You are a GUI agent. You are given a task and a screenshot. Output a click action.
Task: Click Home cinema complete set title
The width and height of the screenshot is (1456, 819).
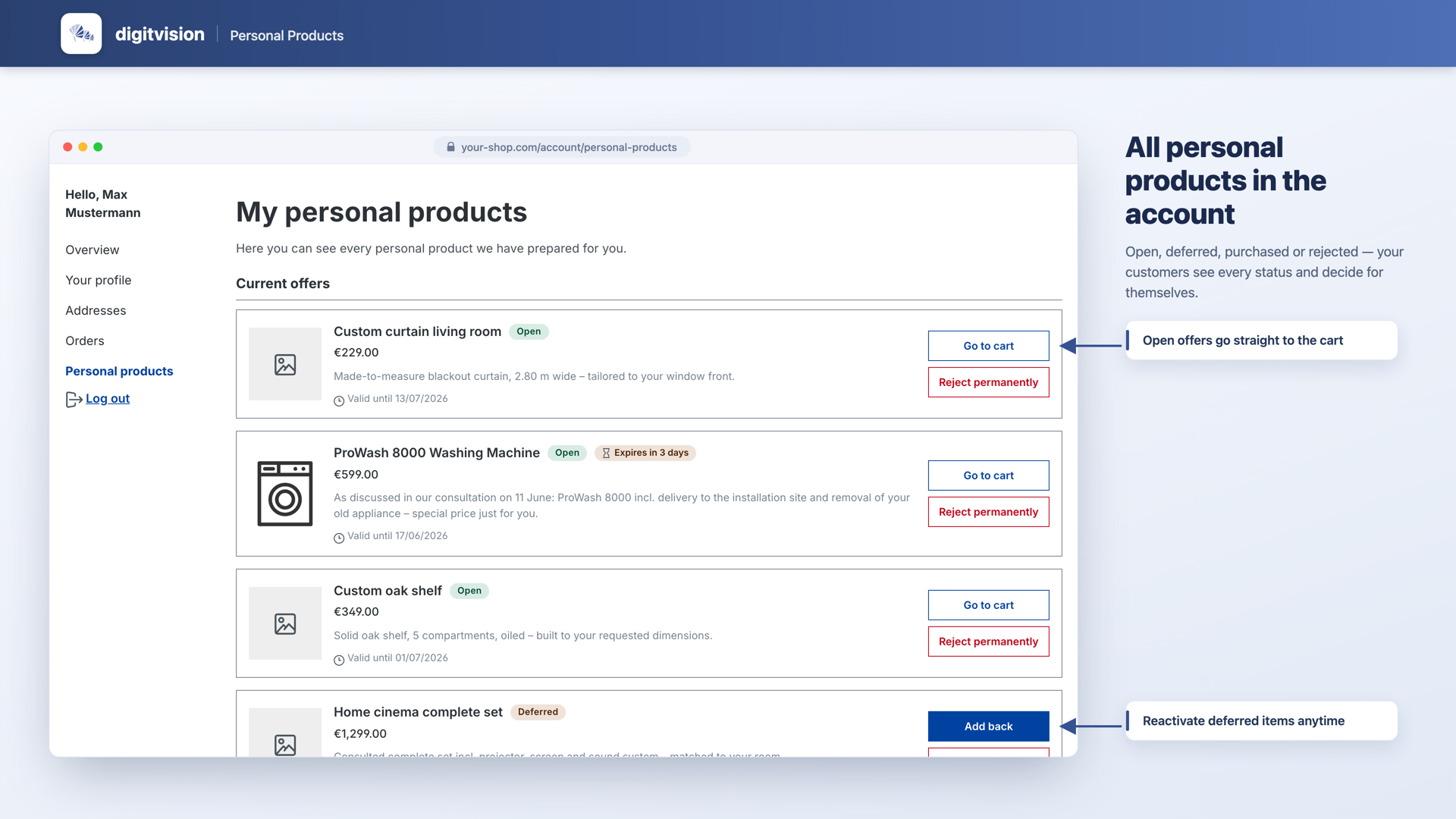click(418, 712)
